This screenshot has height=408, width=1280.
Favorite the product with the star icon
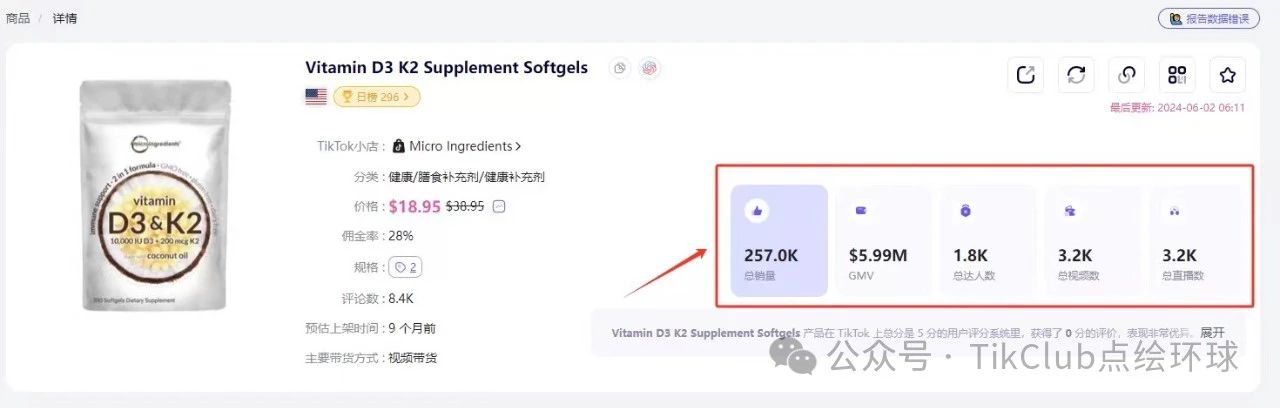(x=1228, y=75)
